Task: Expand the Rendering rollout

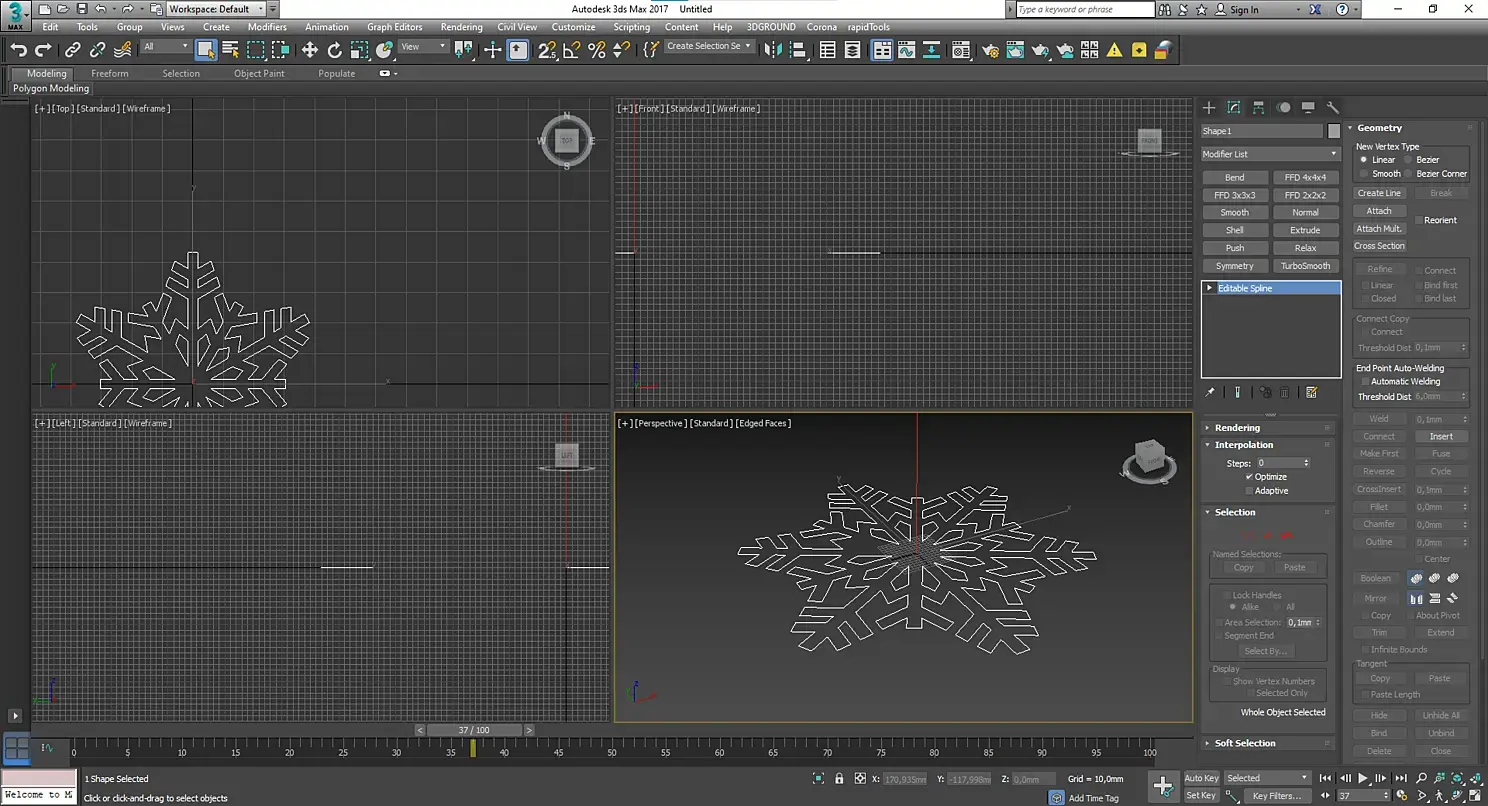Action: pos(1237,428)
